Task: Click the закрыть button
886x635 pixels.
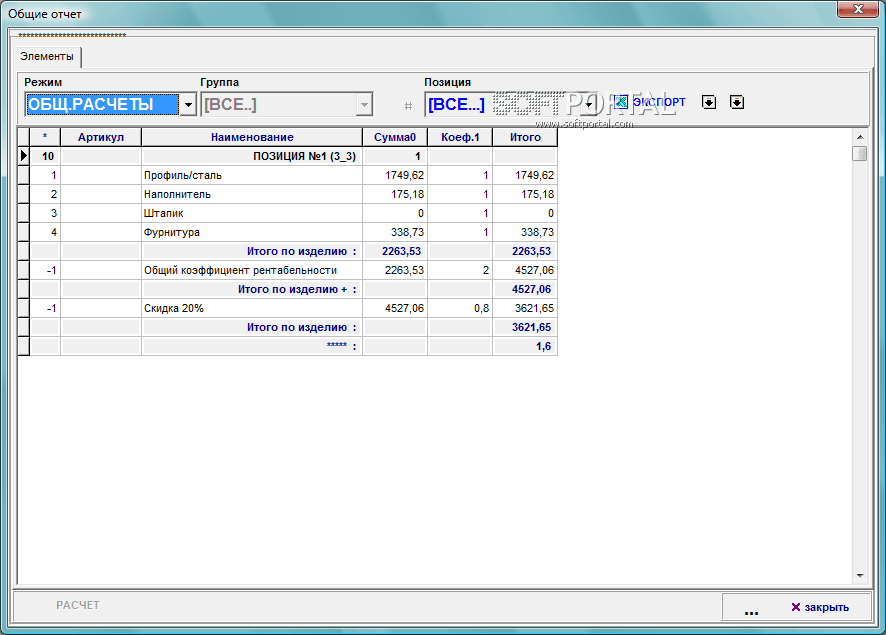Action: pos(820,607)
